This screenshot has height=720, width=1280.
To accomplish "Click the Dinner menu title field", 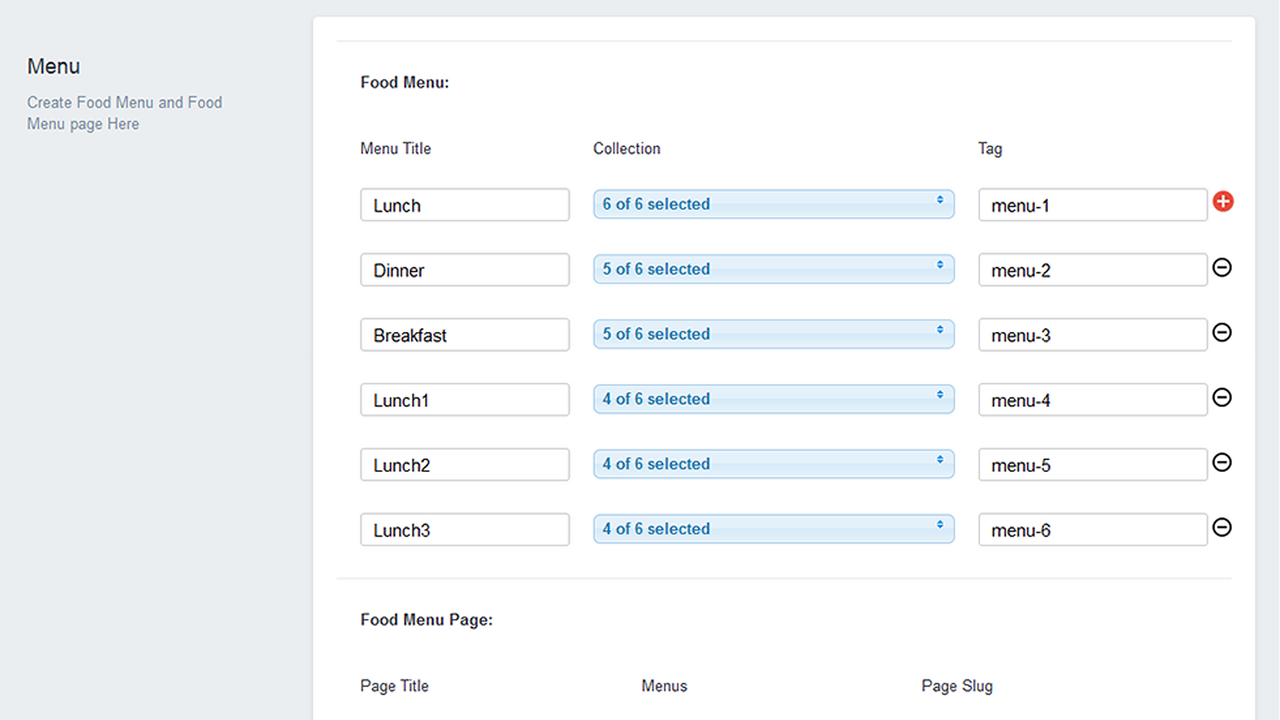I will [x=464, y=269].
